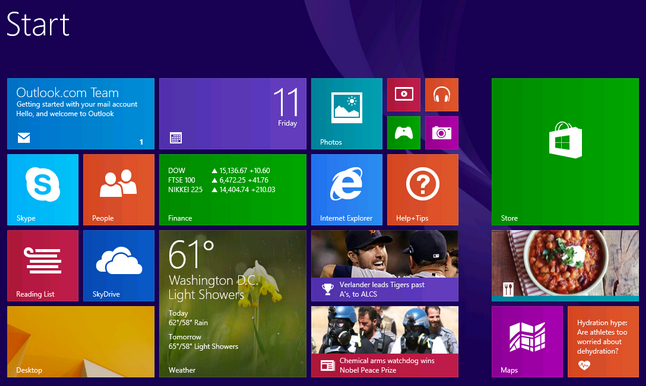Open the Video app small tile
Image resolution: width=646 pixels, height=386 pixels.
(404, 95)
